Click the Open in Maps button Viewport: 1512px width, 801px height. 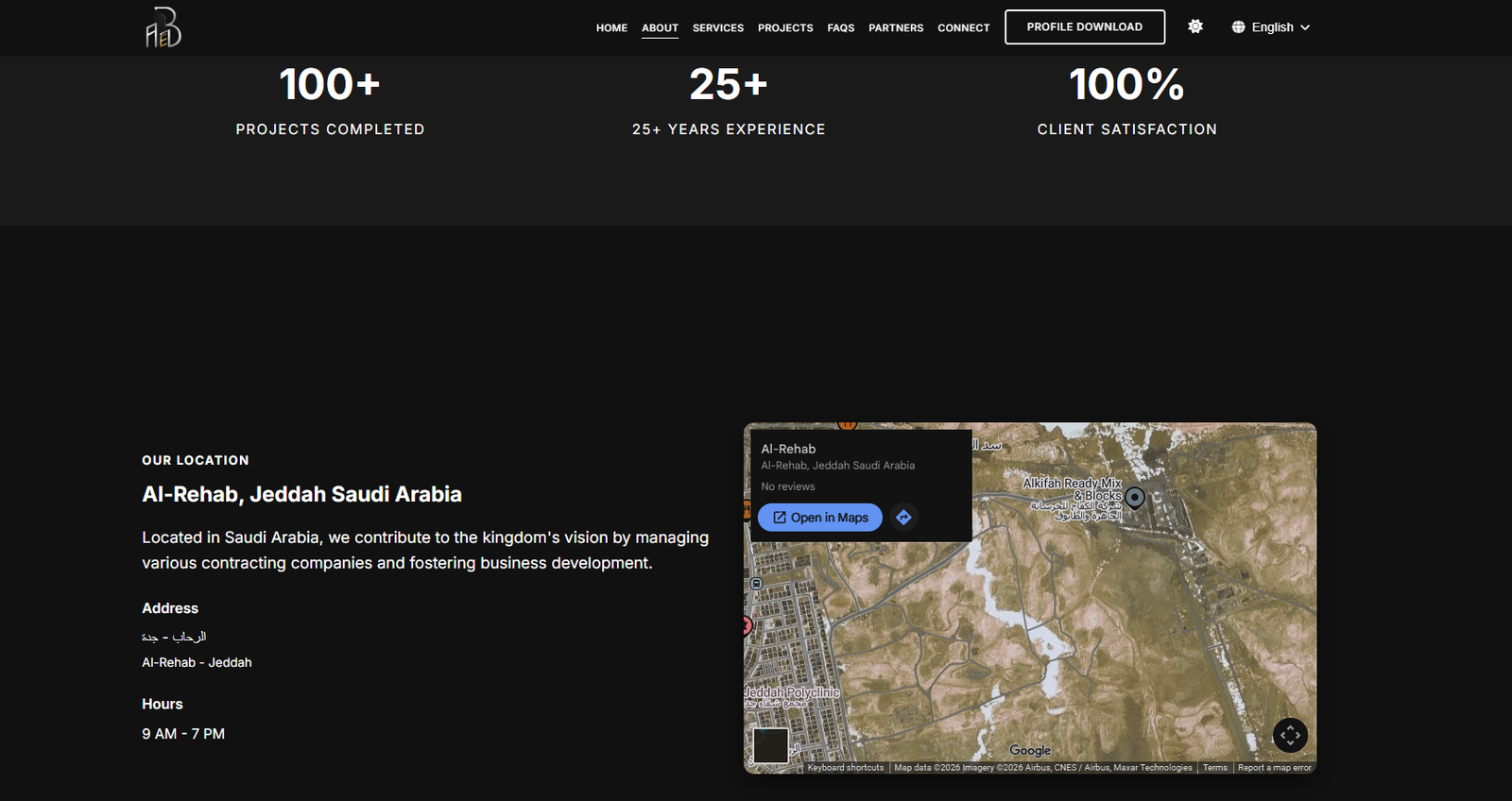click(820, 518)
